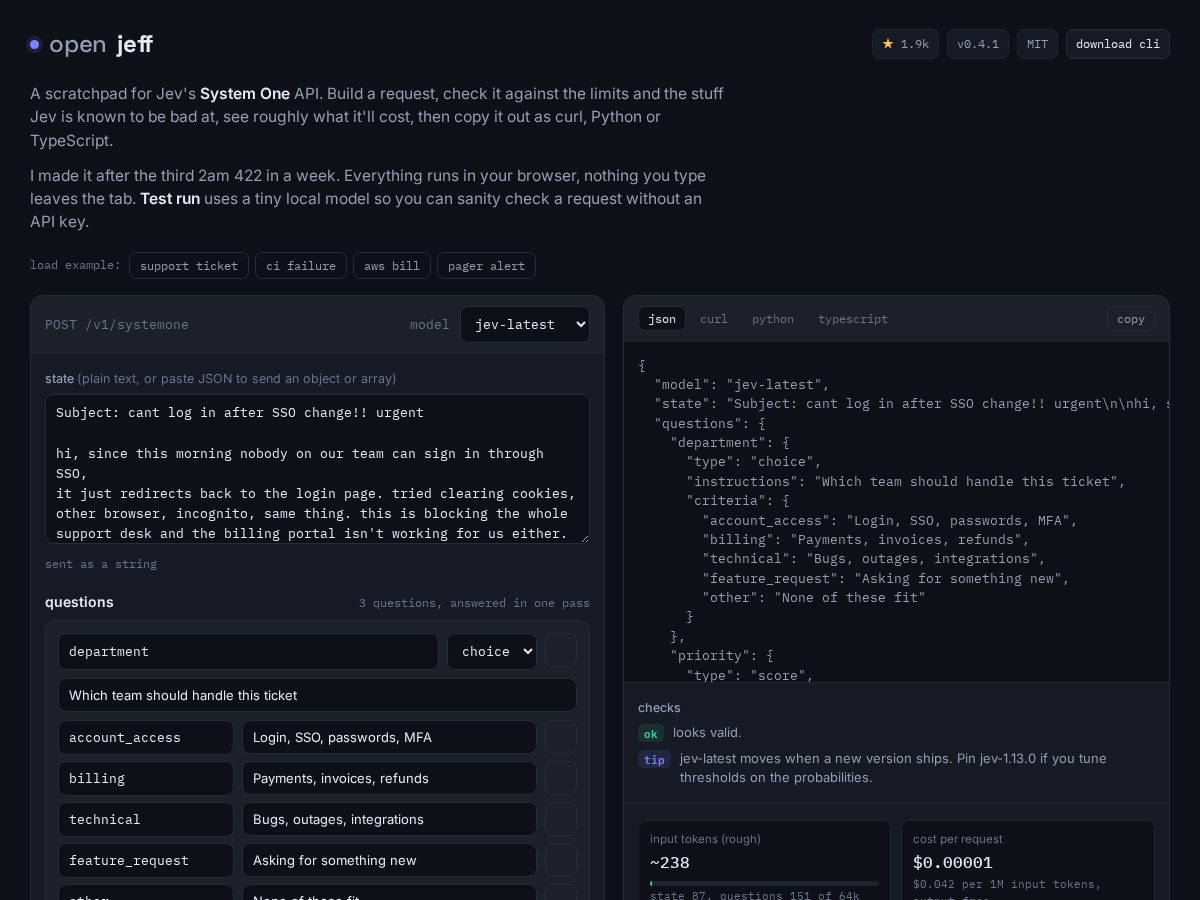
Task: Edit the department question name field
Action: tap(248, 651)
